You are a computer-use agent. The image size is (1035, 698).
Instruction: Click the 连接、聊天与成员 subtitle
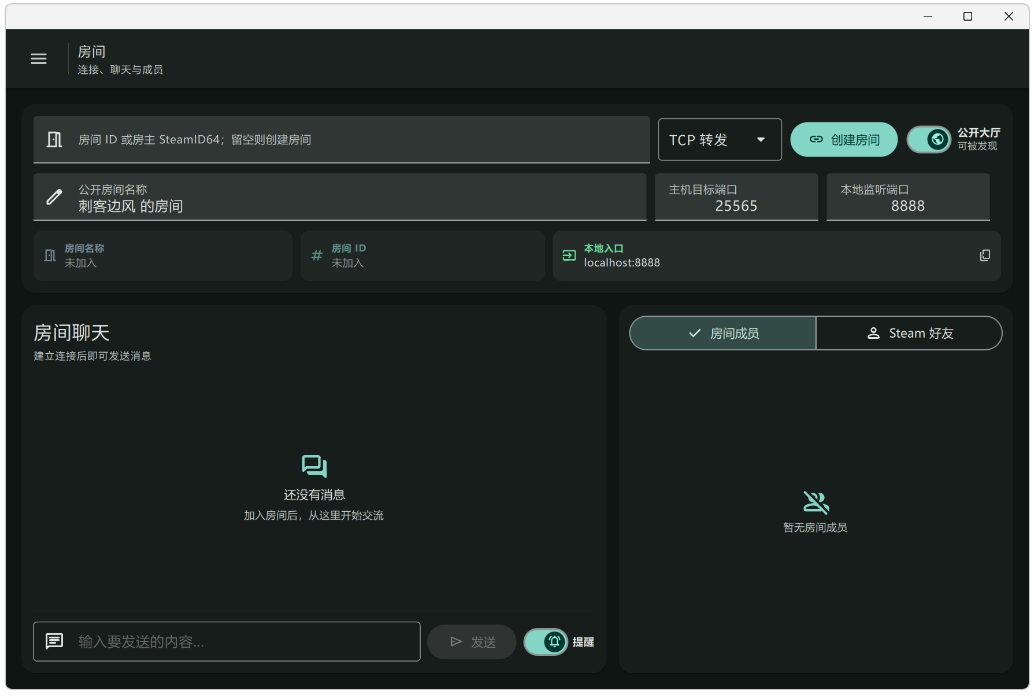120,69
